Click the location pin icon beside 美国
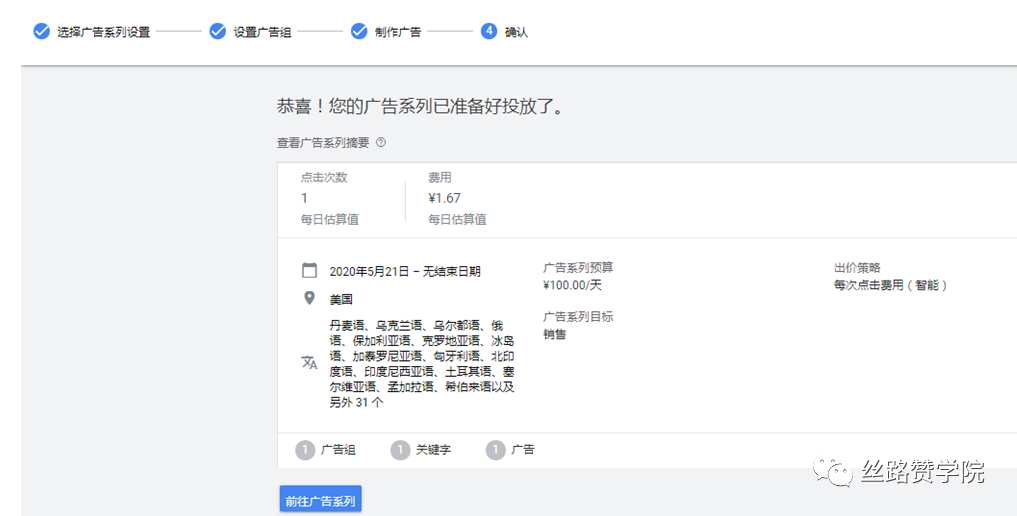The width and height of the screenshot is (1017, 516). (309, 298)
